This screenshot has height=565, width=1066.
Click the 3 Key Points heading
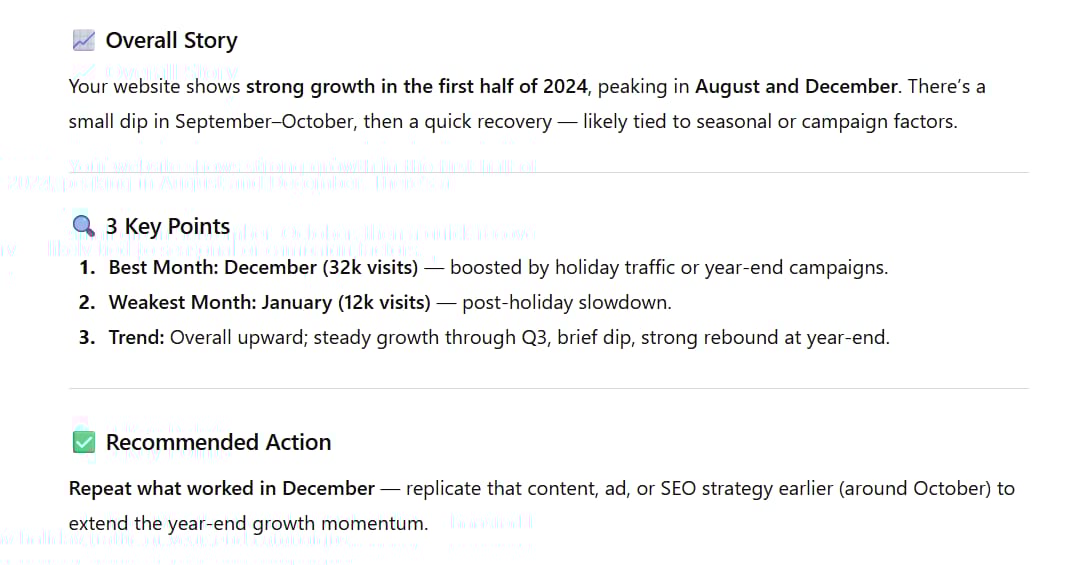[168, 226]
